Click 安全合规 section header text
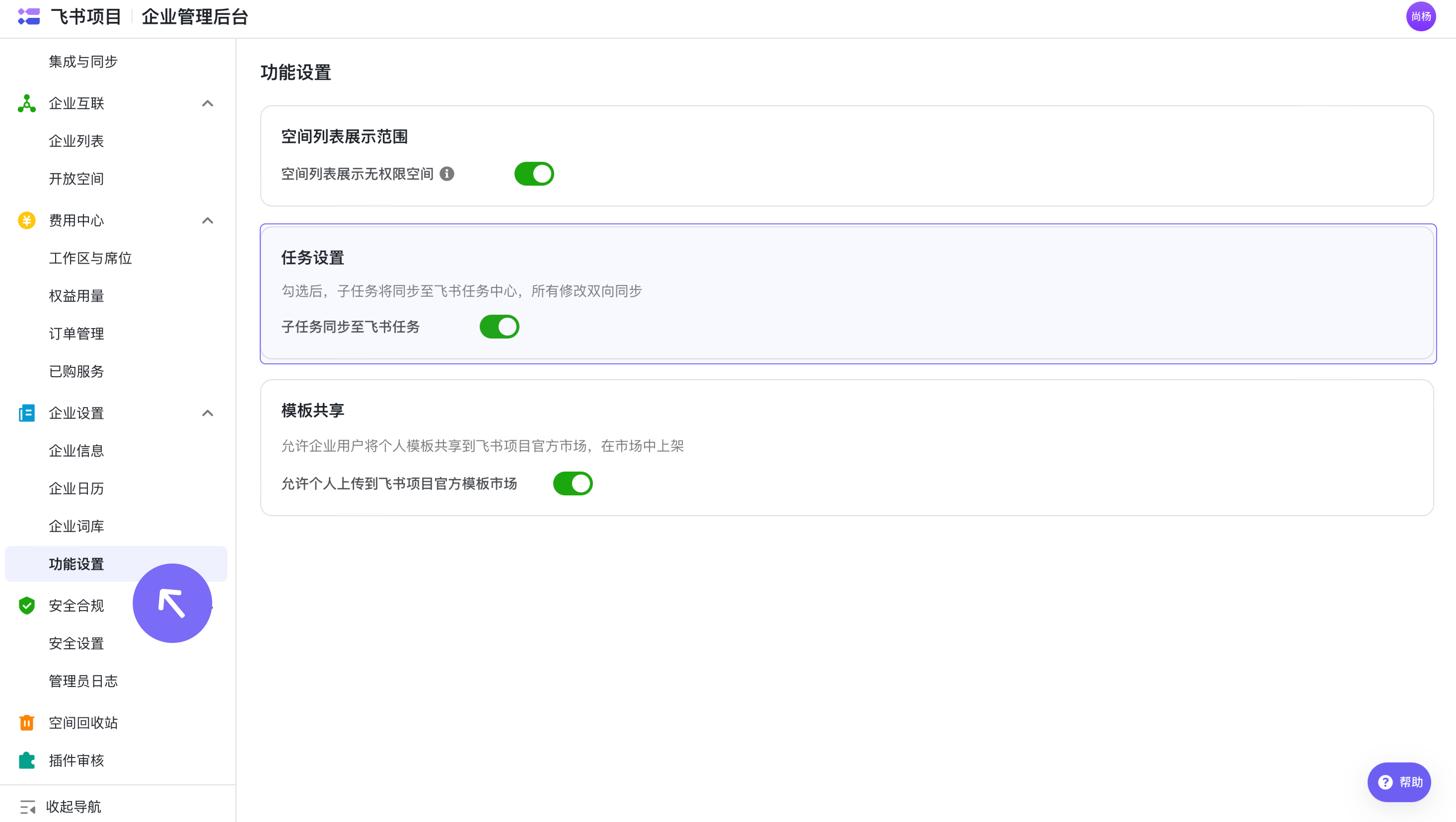Image resolution: width=1456 pixels, height=822 pixels. (76, 606)
